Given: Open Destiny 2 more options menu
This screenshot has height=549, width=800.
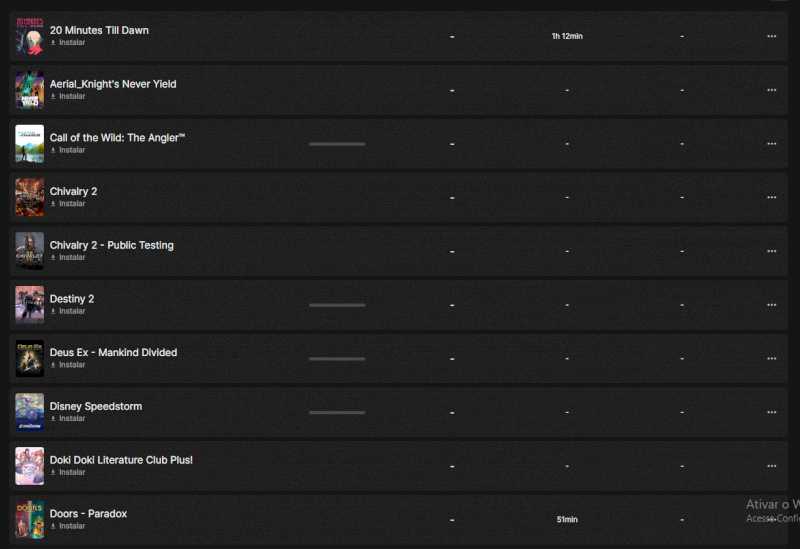Looking at the screenshot, I should [x=771, y=305].
